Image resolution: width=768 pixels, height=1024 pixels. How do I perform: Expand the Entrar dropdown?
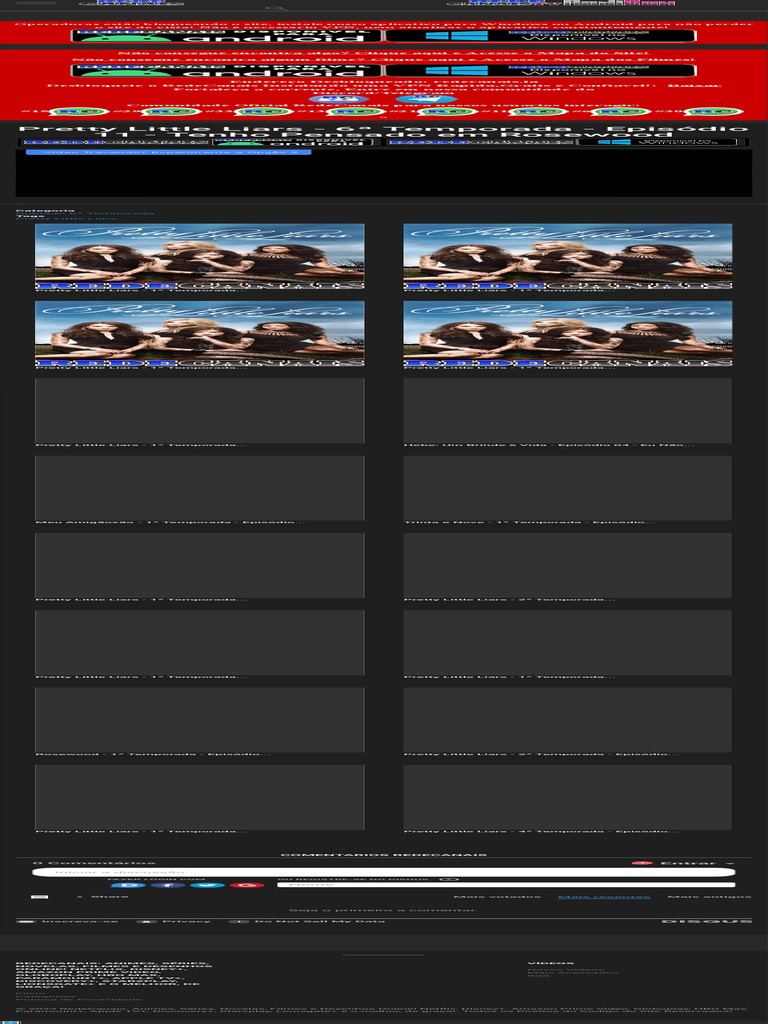[x=697, y=863]
